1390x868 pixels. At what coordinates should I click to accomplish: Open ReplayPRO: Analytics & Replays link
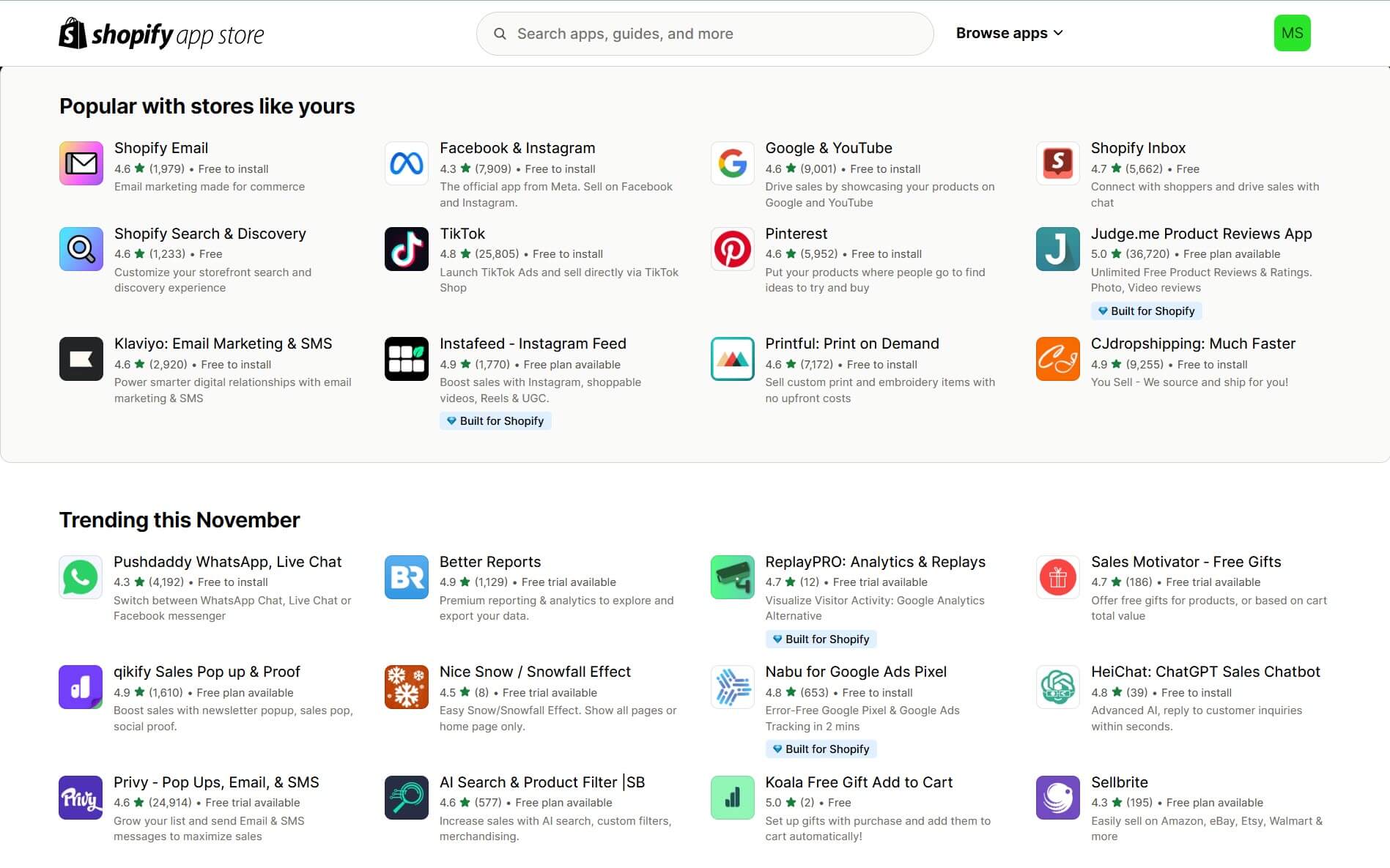pos(875,562)
